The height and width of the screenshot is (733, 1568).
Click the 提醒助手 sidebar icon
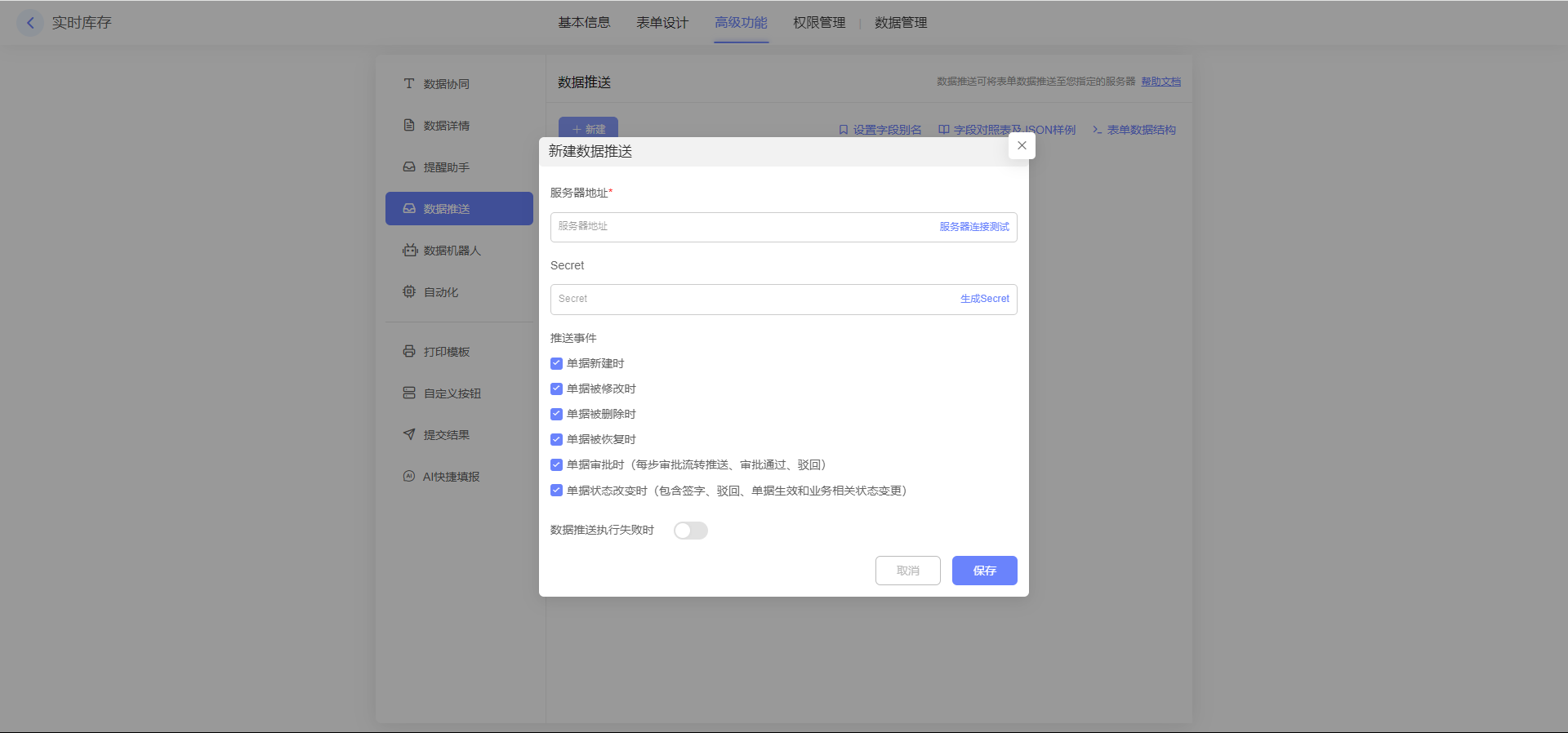tap(409, 167)
